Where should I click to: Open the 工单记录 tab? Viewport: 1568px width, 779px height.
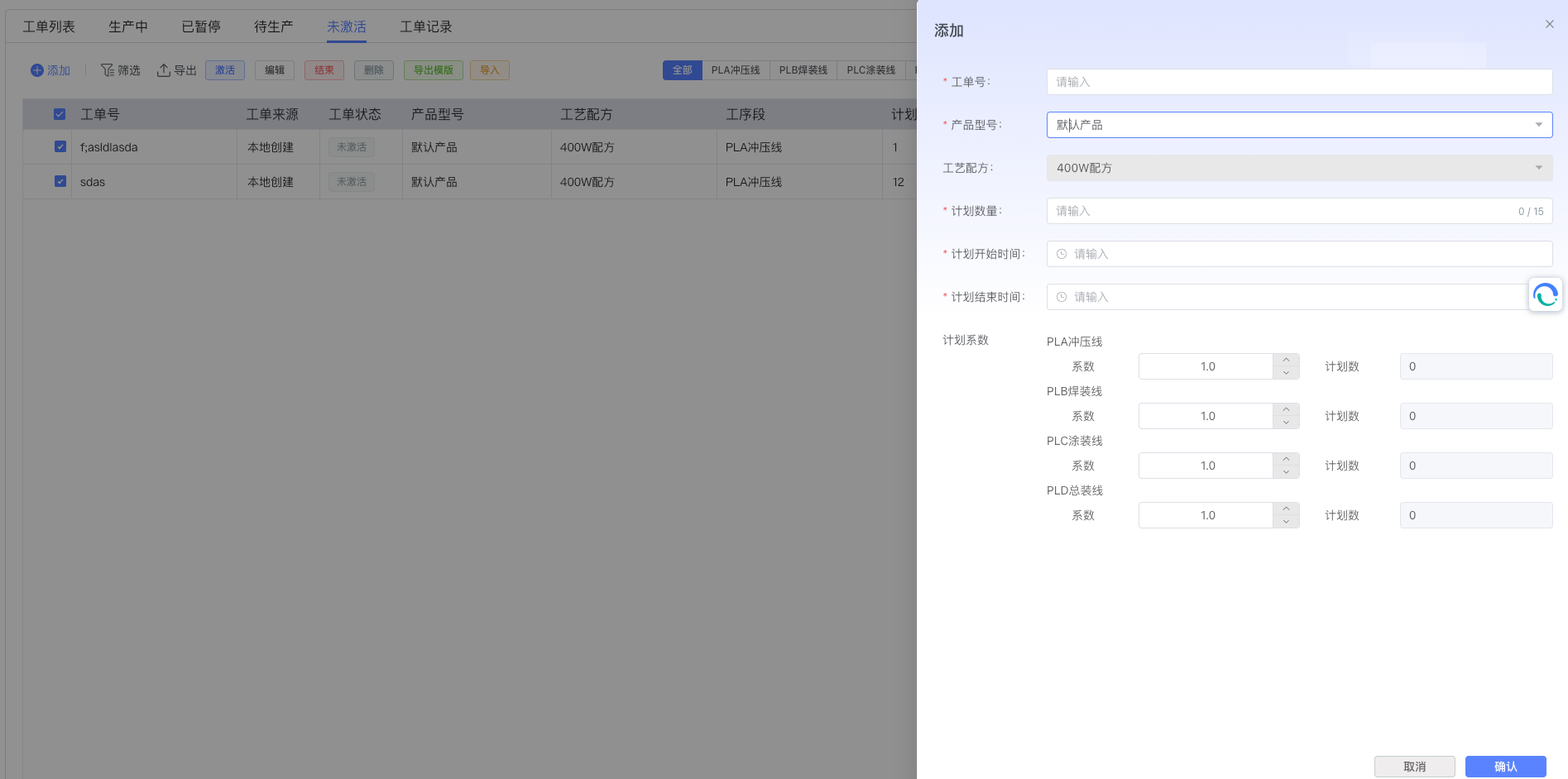(x=425, y=26)
